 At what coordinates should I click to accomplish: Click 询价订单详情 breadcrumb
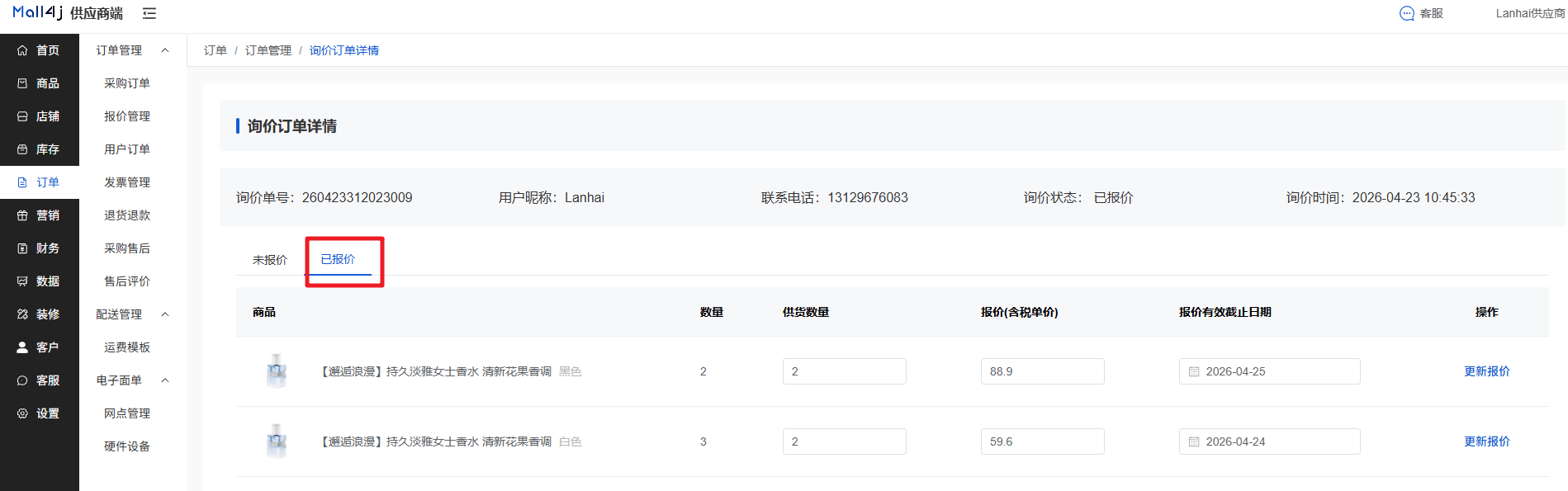point(344,50)
